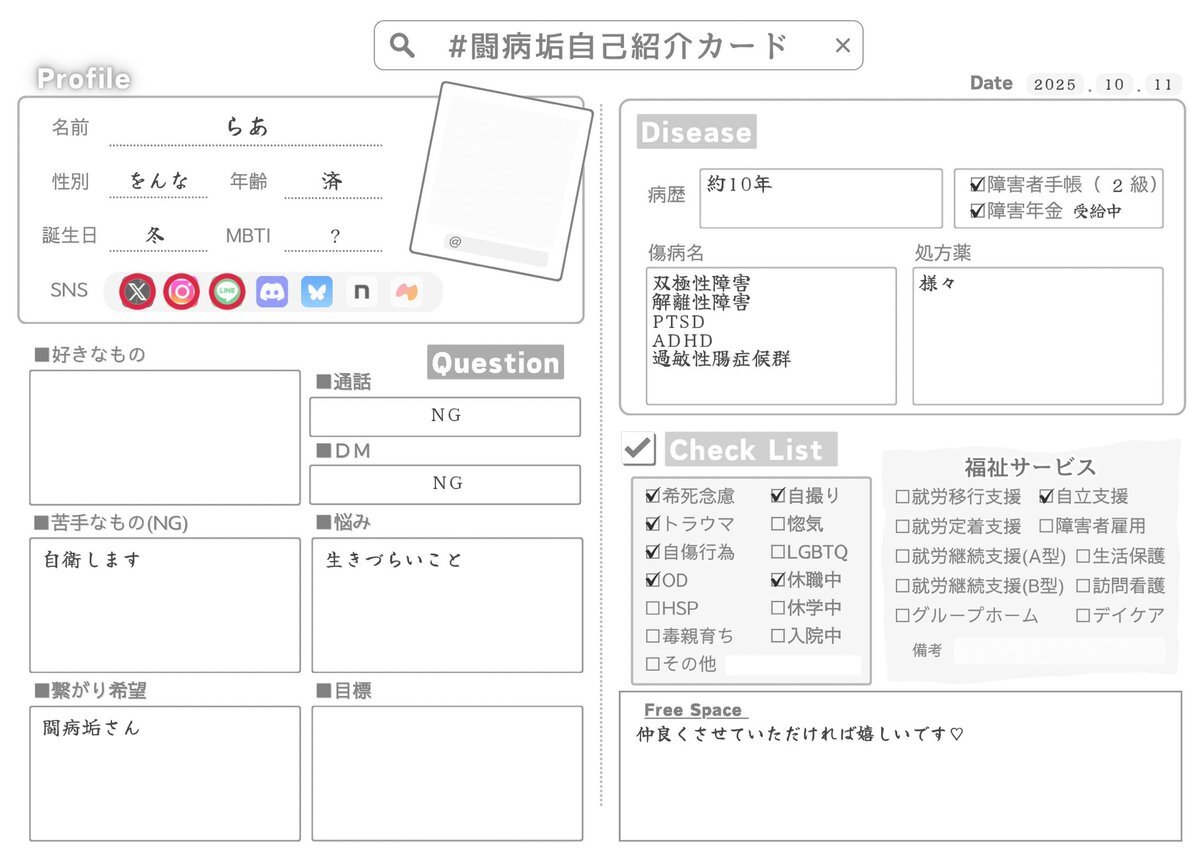Select the note 'n' icon

[361, 292]
